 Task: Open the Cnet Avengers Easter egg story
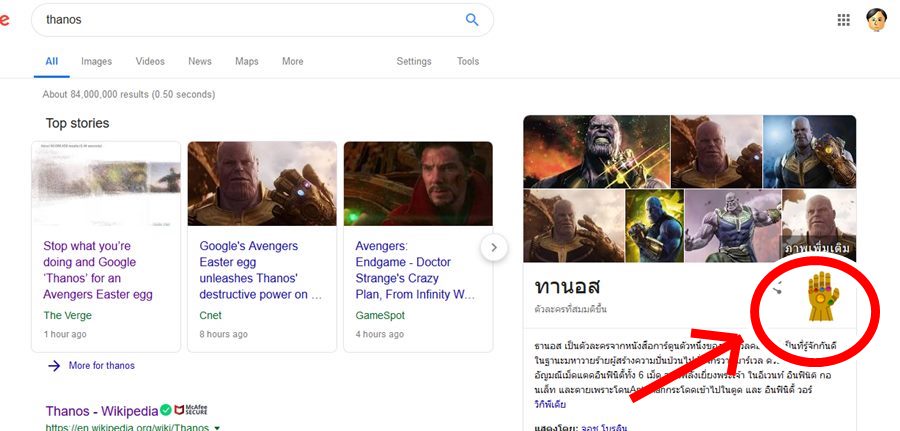(261, 270)
